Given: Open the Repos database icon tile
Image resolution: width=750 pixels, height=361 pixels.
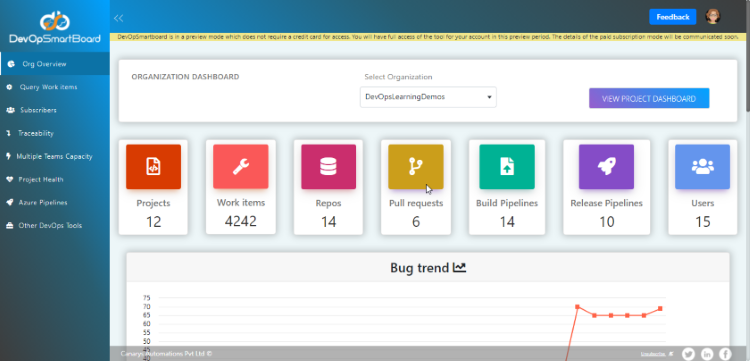Looking at the screenshot, I should pyautogui.click(x=329, y=166).
